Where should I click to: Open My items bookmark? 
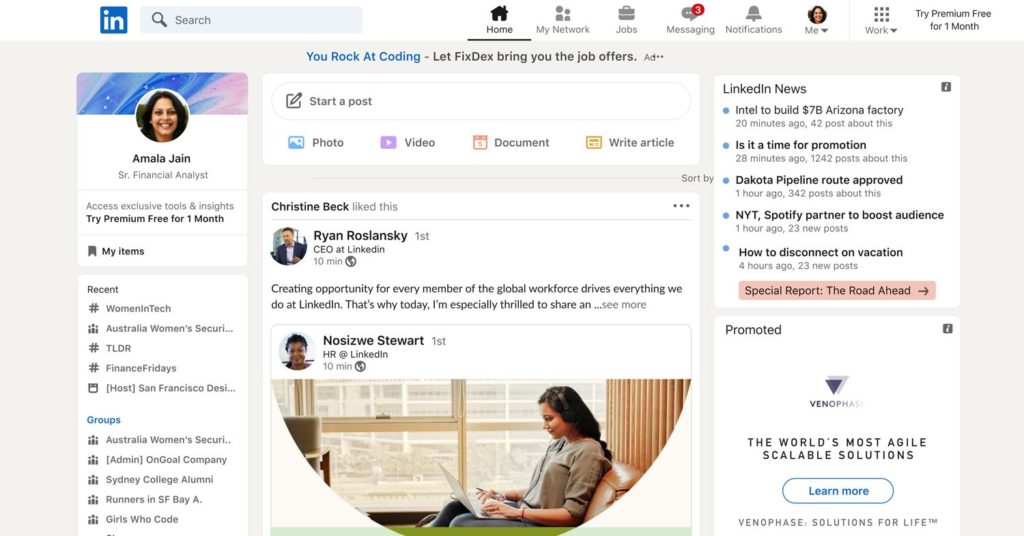pos(116,251)
